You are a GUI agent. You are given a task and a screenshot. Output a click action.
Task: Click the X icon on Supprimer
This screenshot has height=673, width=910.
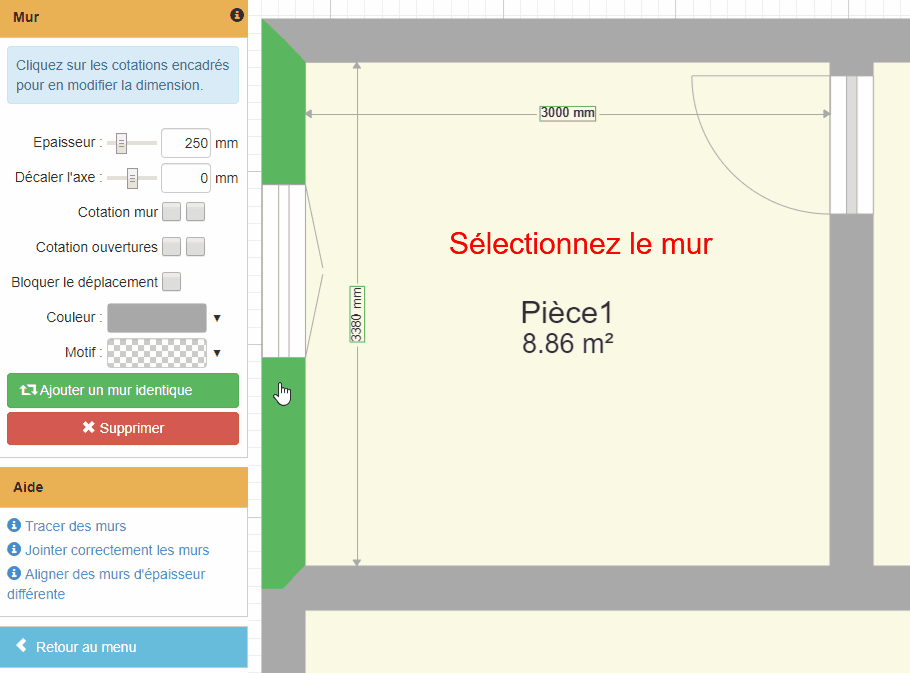point(88,428)
